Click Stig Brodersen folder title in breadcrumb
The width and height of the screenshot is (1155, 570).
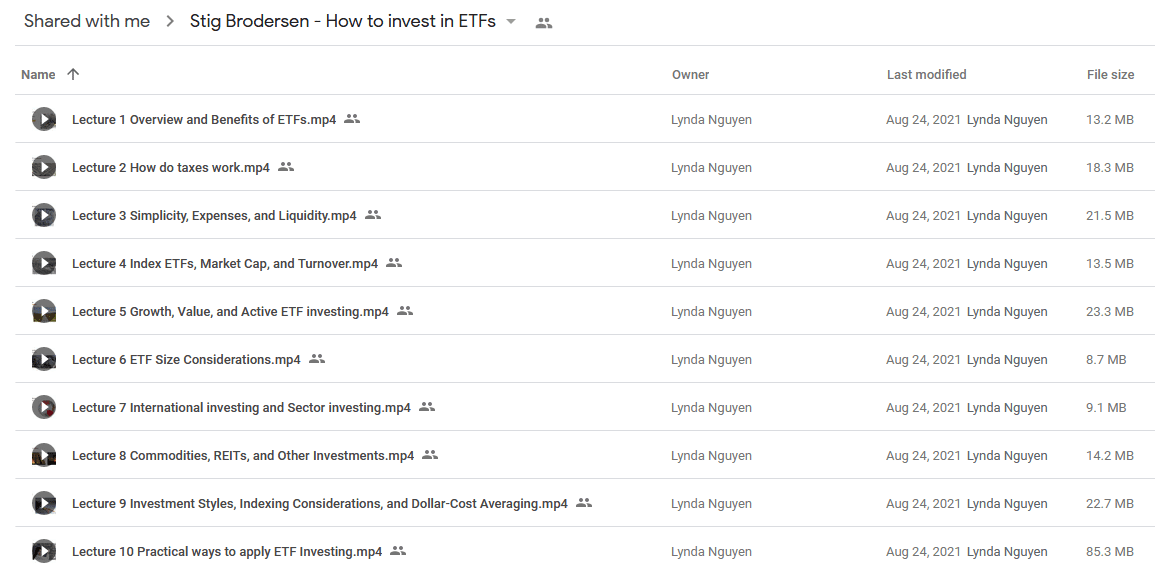tap(343, 21)
